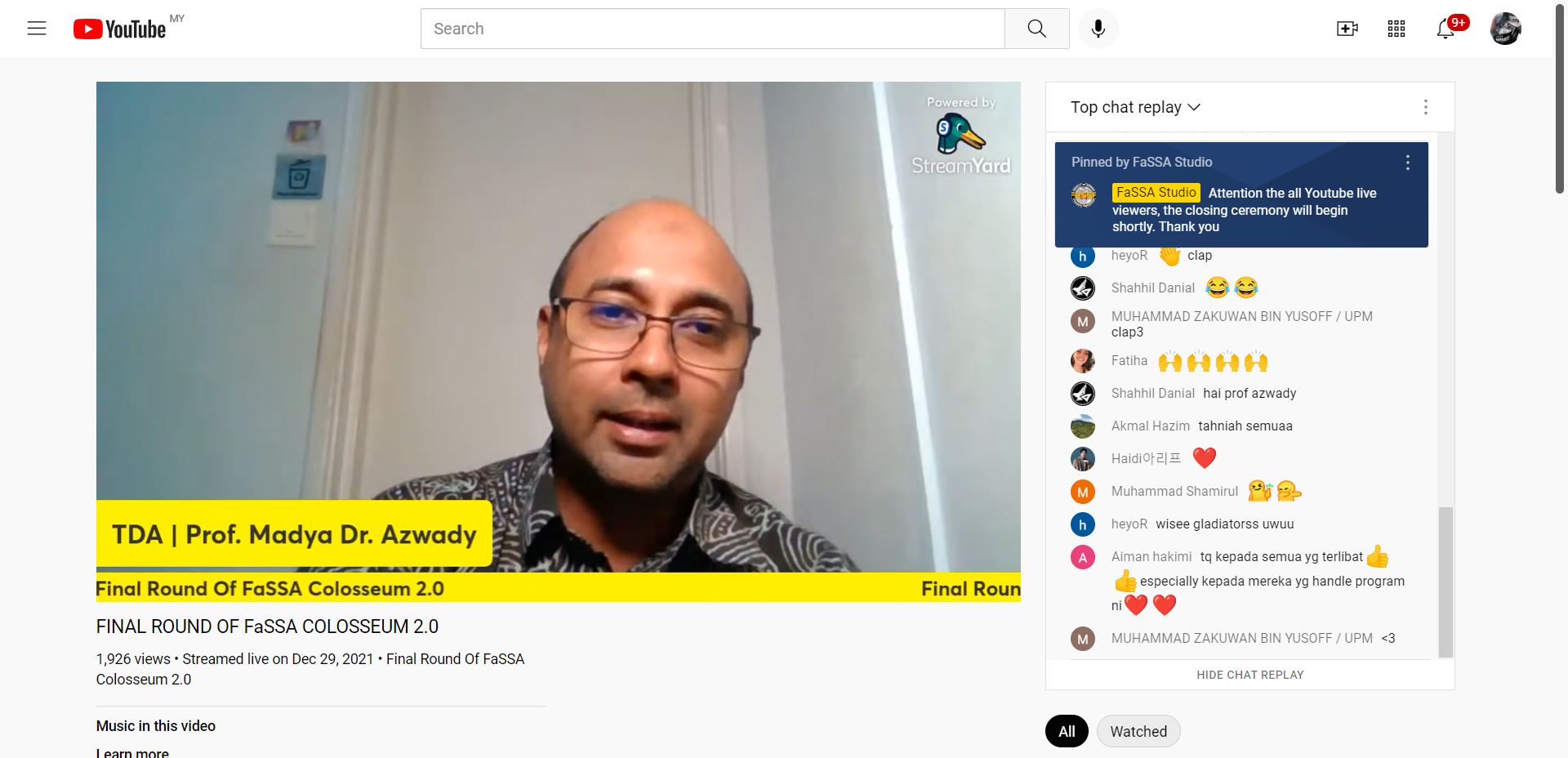
Task: Click the chat replay scrollbar thumb
Action: tap(1445, 582)
